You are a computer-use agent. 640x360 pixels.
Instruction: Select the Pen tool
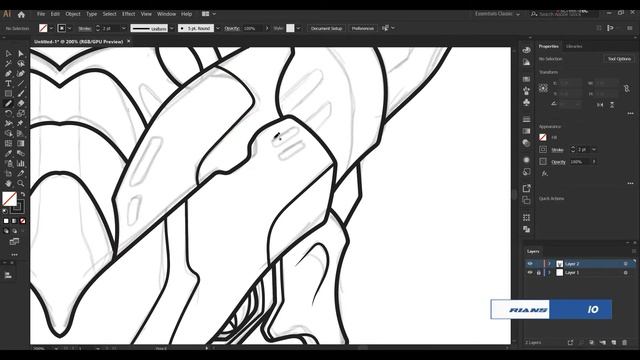(x=8, y=73)
